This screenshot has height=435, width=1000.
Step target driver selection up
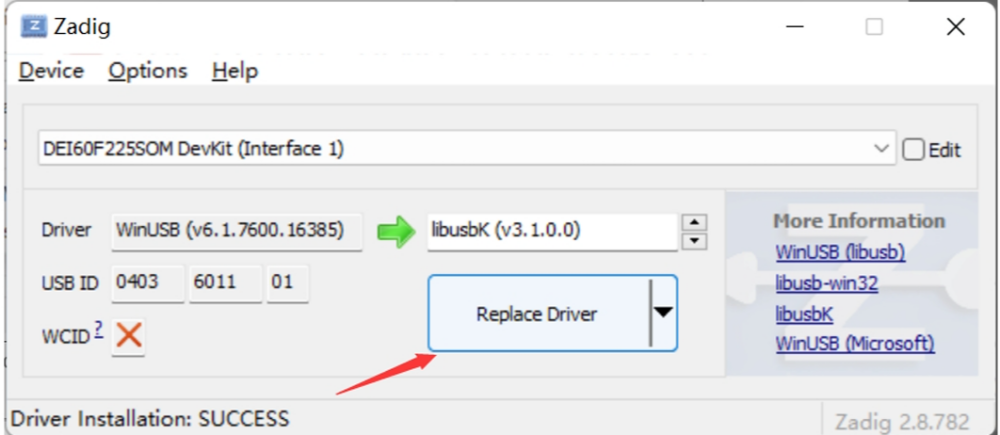tap(695, 223)
